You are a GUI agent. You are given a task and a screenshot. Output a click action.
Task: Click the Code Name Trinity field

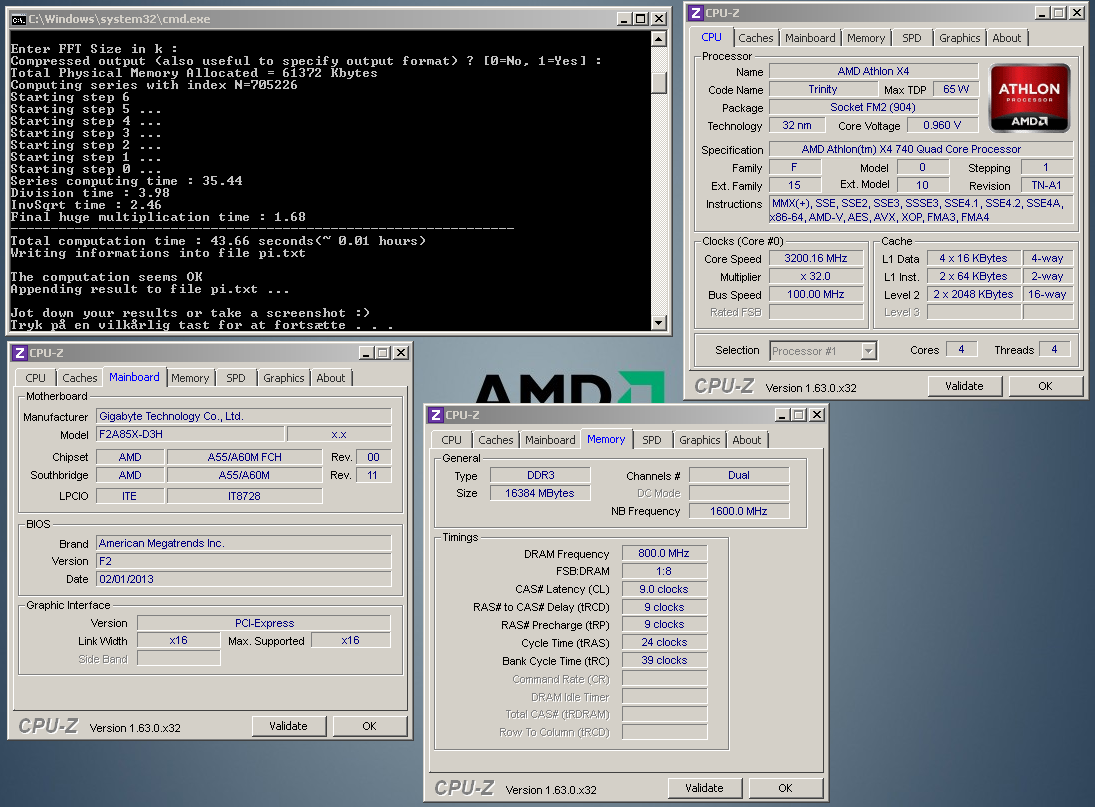coord(823,89)
